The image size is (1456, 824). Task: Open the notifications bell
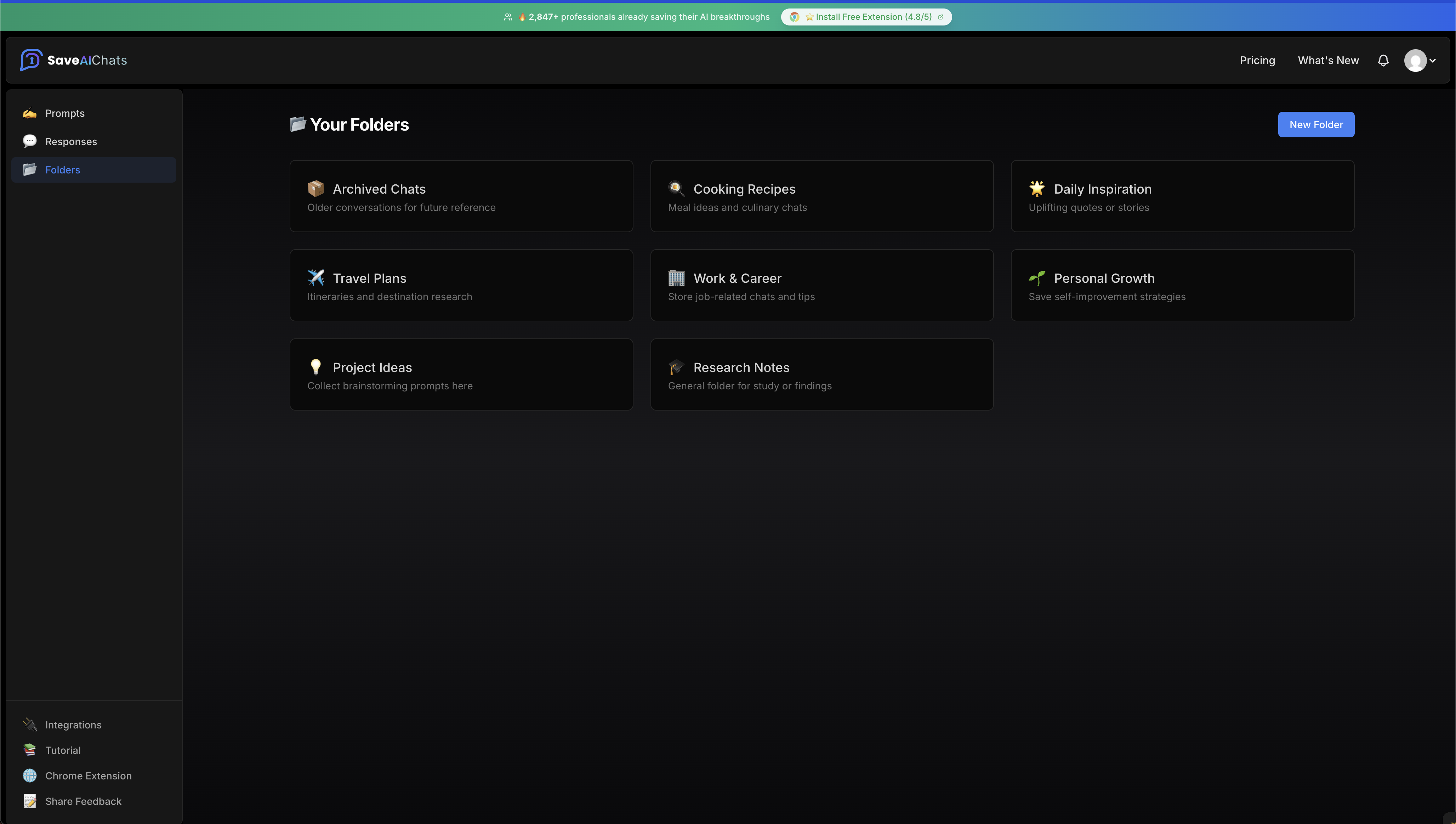1383,61
